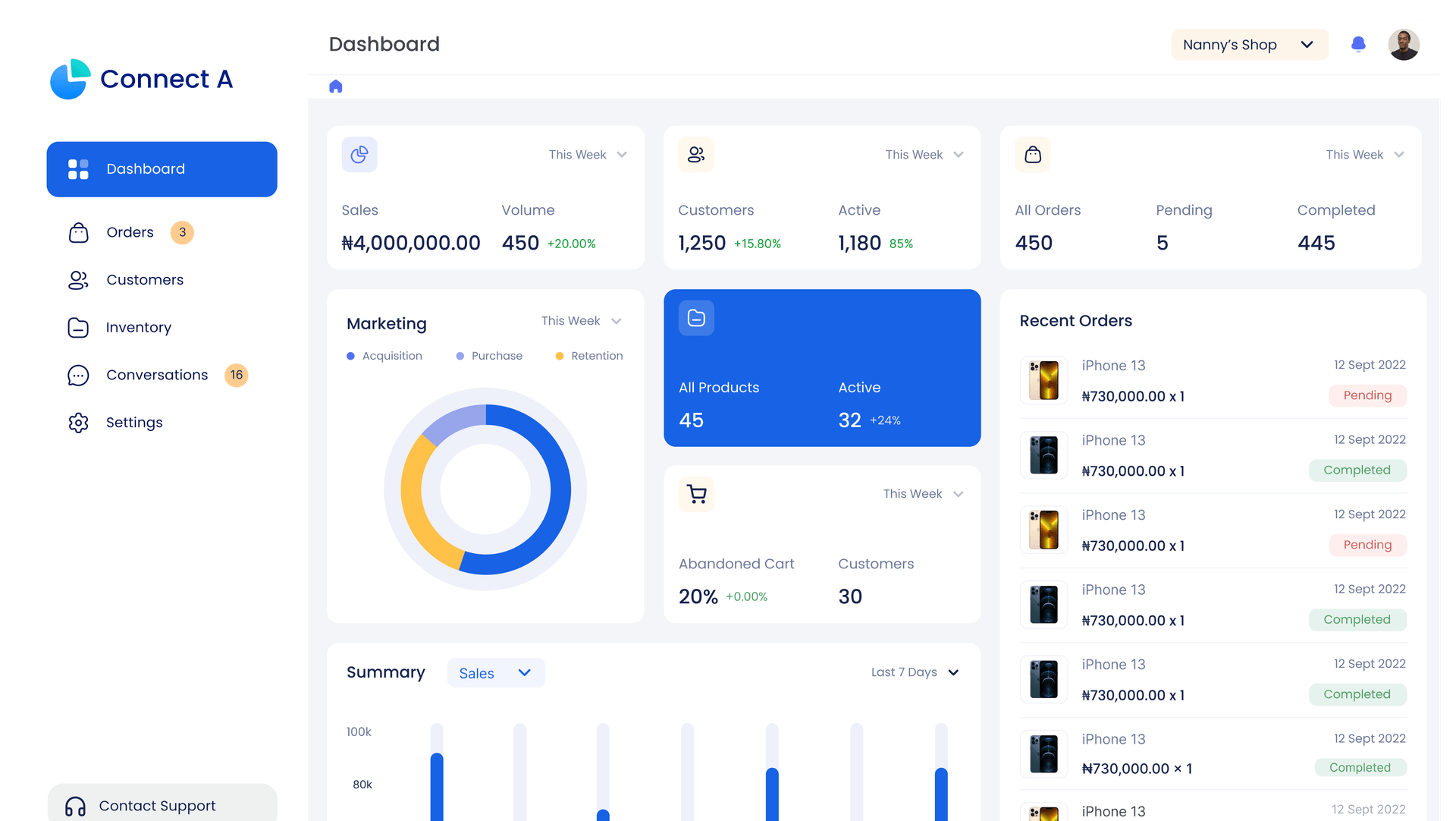The image size is (1456, 821).
Task: Switch to the Dashboard tab
Action: coord(162,168)
